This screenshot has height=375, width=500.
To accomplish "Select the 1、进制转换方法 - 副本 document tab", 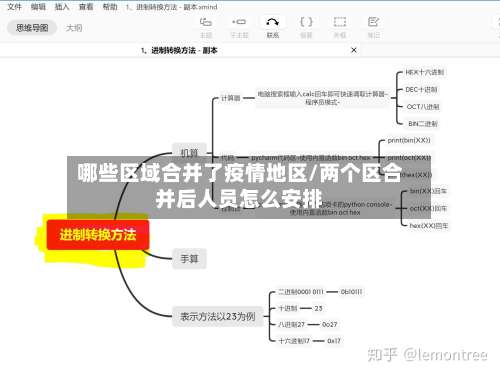I will [179, 50].
